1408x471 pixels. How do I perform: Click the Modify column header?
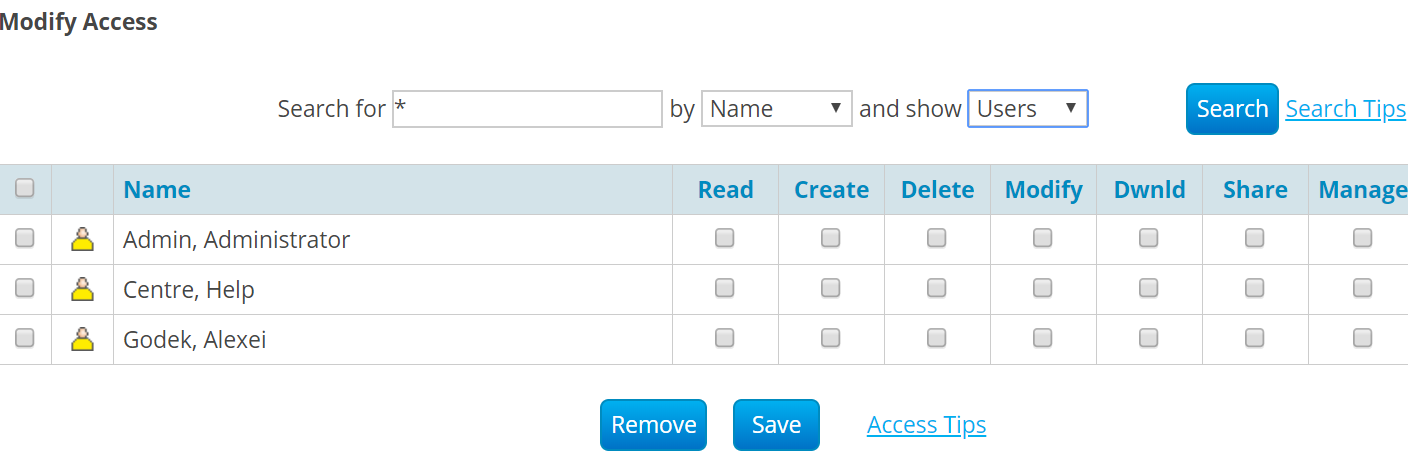tap(1043, 190)
